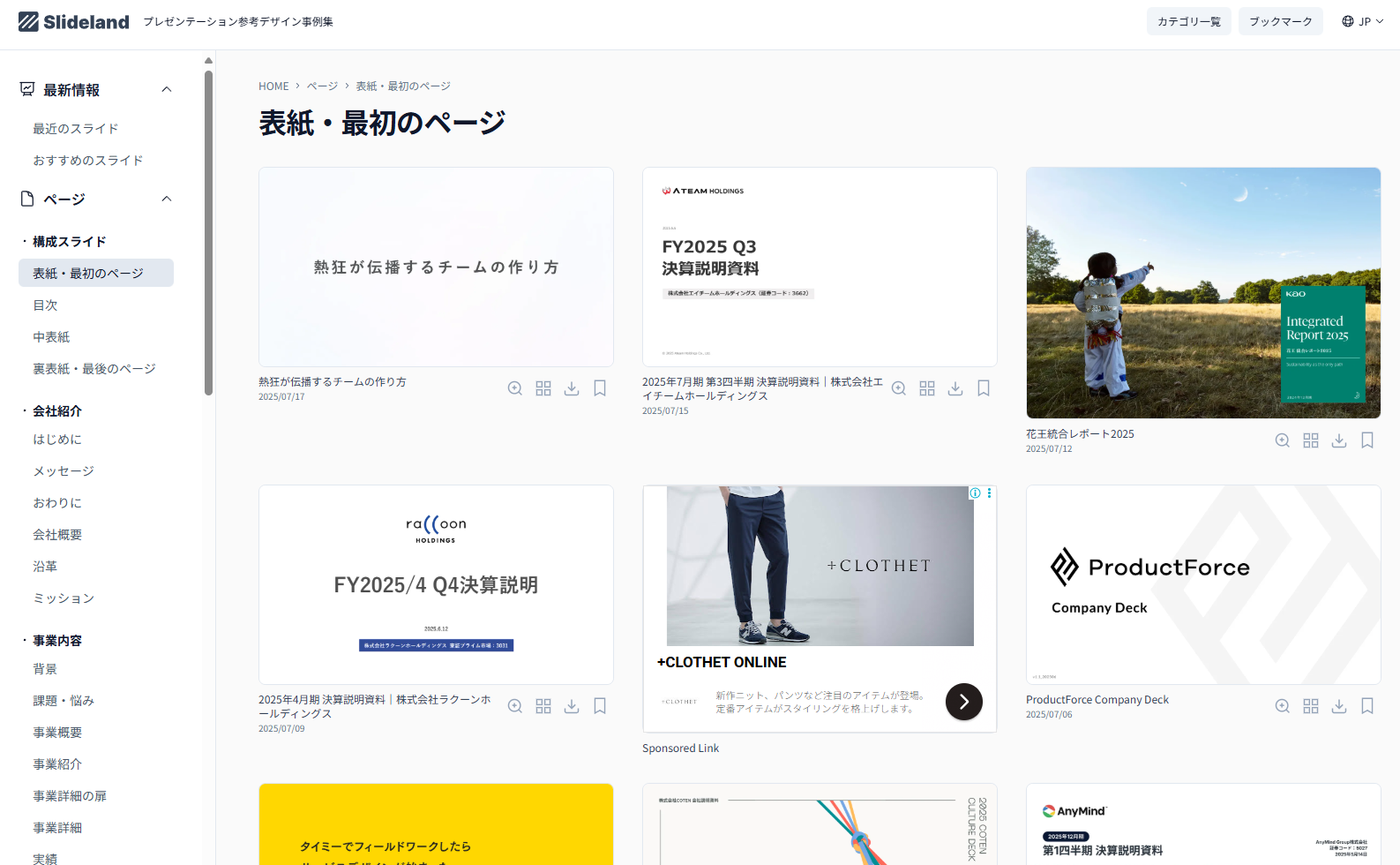Click 表紙・最初のページ breadcrumb
The width and height of the screenshot is (1400, 865).
(403, 86)
